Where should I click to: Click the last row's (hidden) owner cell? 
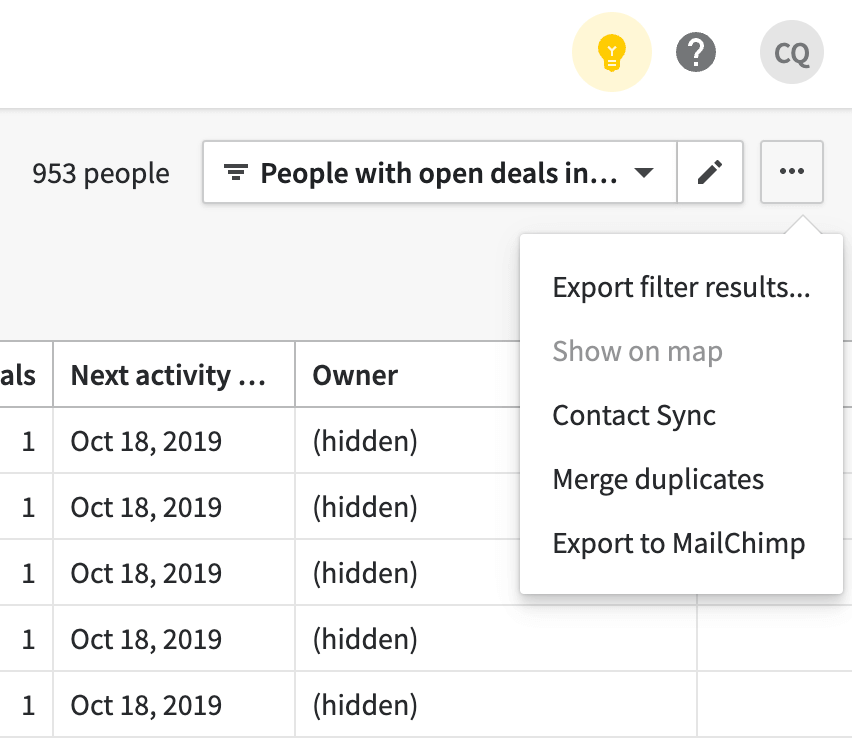pos(364,705)
